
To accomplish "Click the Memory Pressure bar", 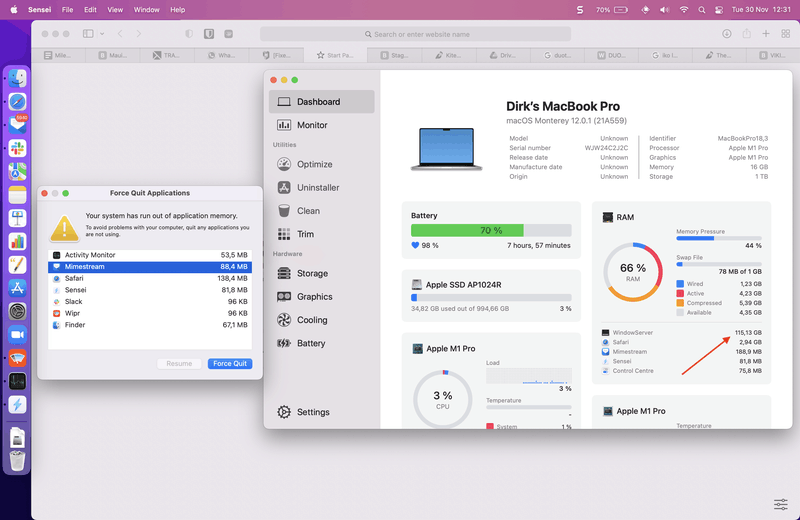I will click(719, 238).
